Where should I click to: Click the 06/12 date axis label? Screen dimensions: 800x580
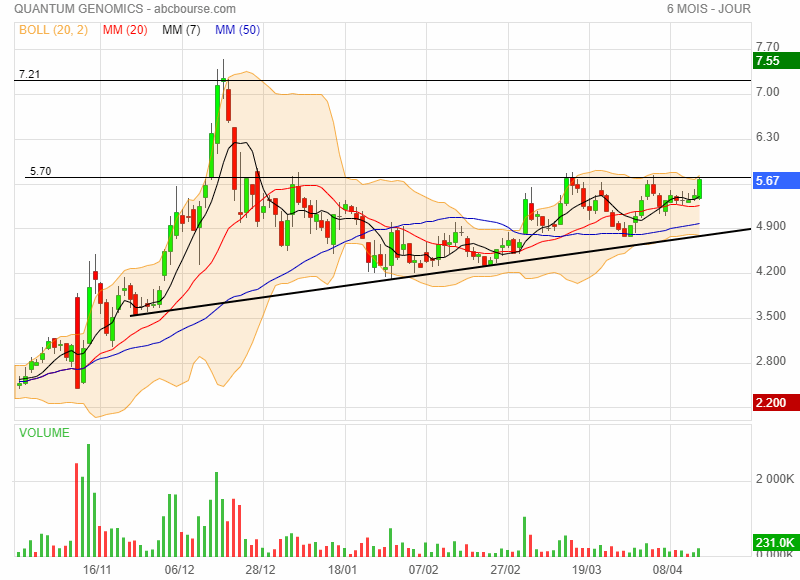tap(179, 569)
